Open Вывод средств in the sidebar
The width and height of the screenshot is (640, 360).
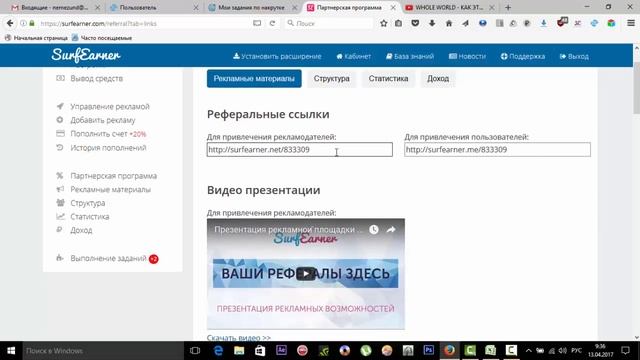[96, 78]
